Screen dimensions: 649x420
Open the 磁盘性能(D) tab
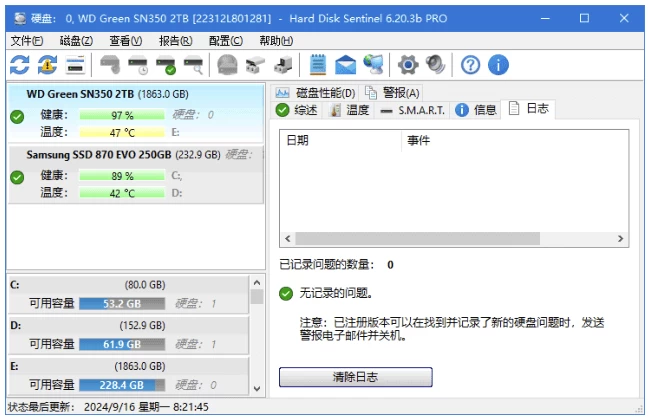tap(316, 93)
